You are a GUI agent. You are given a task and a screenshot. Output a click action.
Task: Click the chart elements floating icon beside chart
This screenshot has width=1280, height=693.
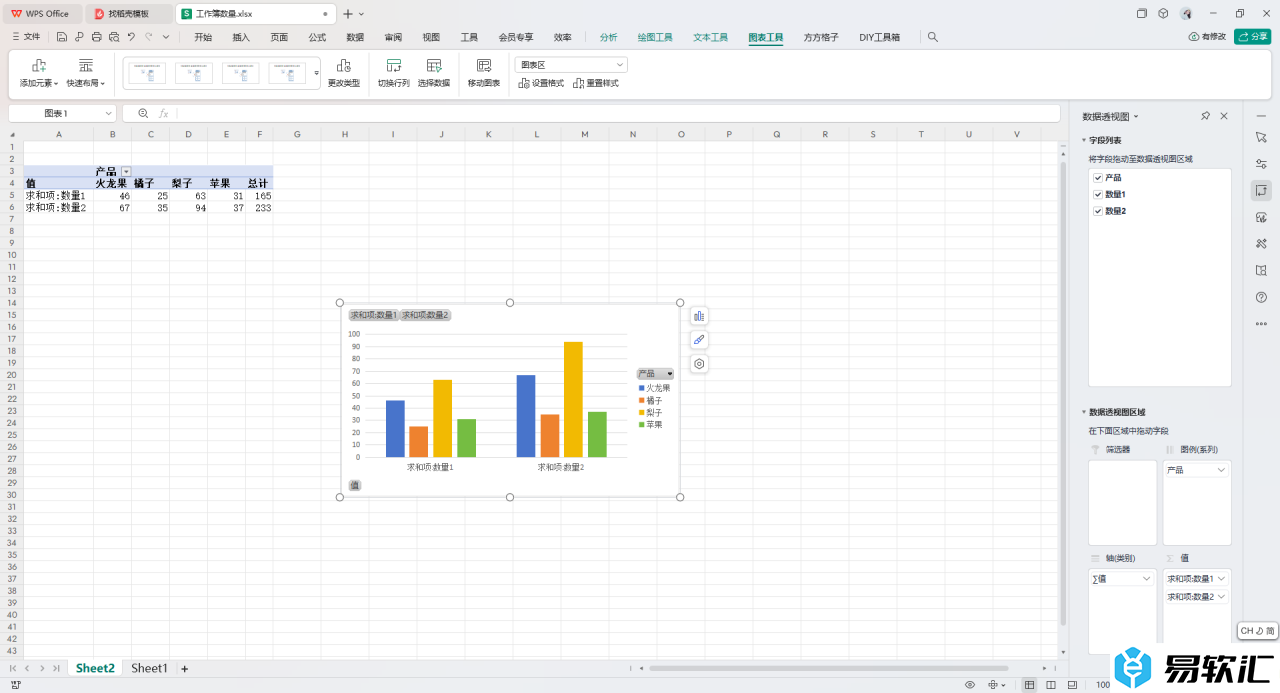coord(699,316)
